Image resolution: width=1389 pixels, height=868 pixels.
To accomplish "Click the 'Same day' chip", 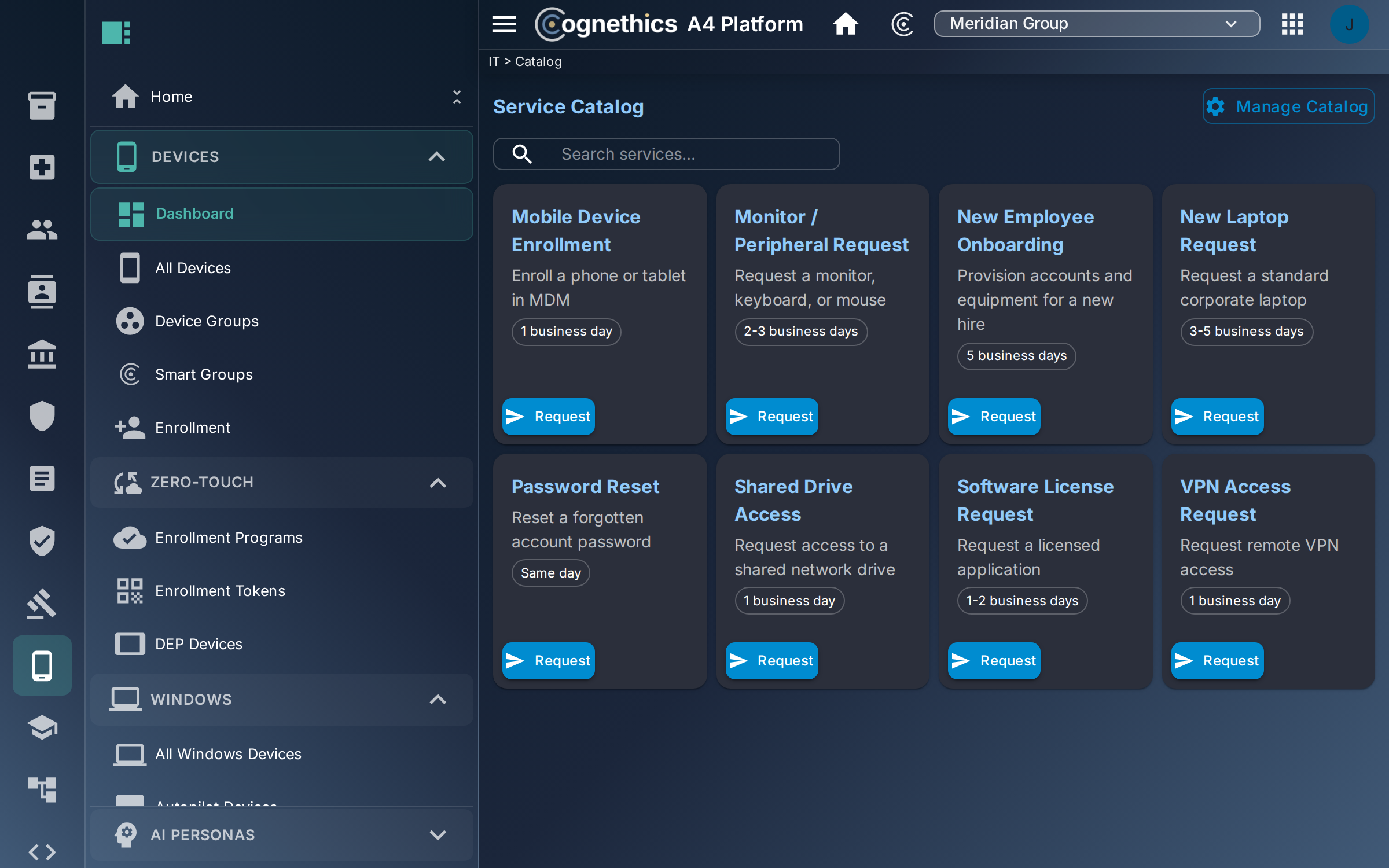I will (x=550, y=573).
